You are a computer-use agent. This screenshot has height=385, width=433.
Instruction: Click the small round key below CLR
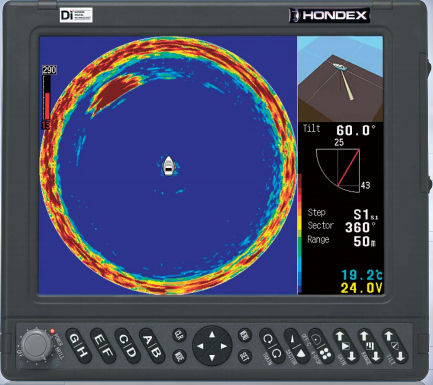[x=179, y=357]
